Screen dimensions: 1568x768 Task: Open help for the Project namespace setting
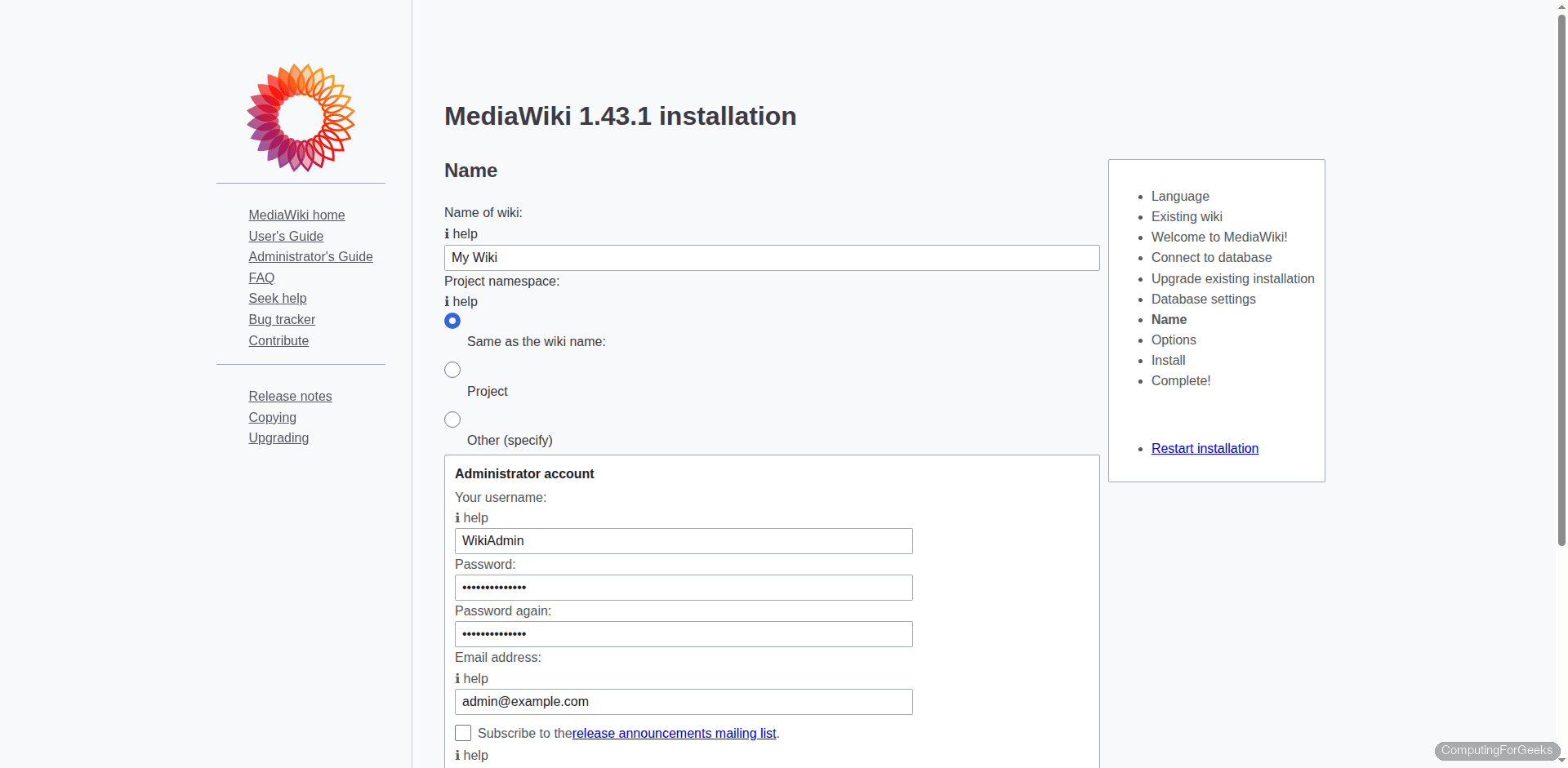[x=461, y=302]
